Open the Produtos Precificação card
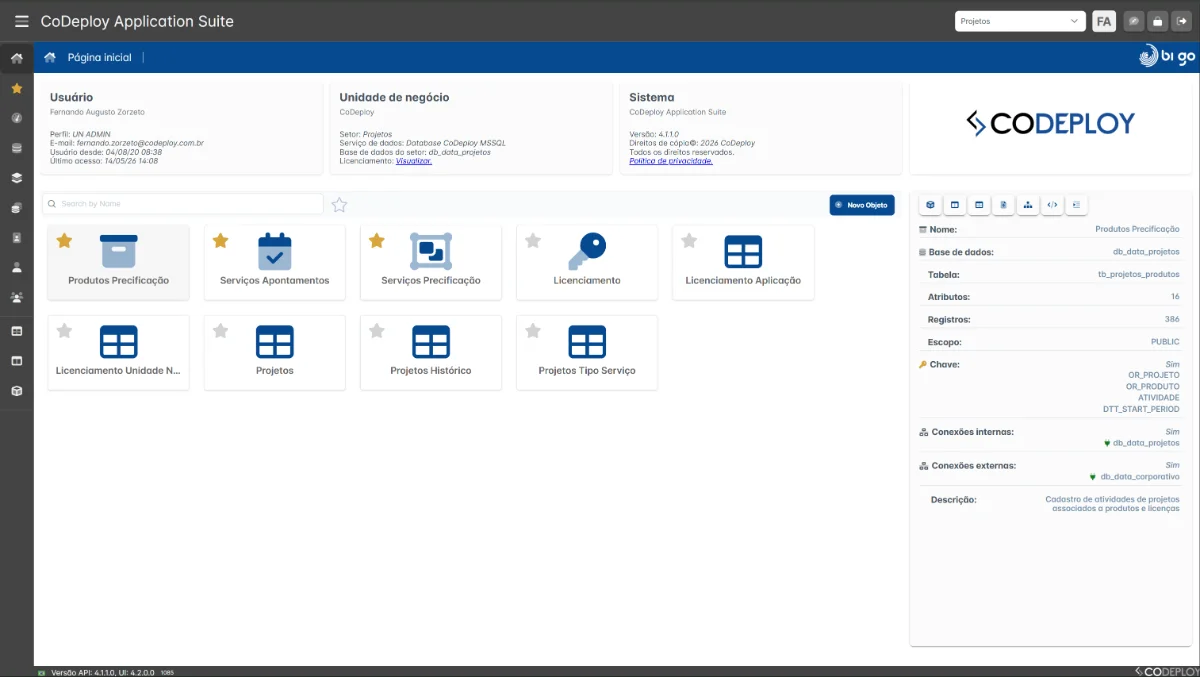Viewport: 1200px width, 677px height. point(118,262)
